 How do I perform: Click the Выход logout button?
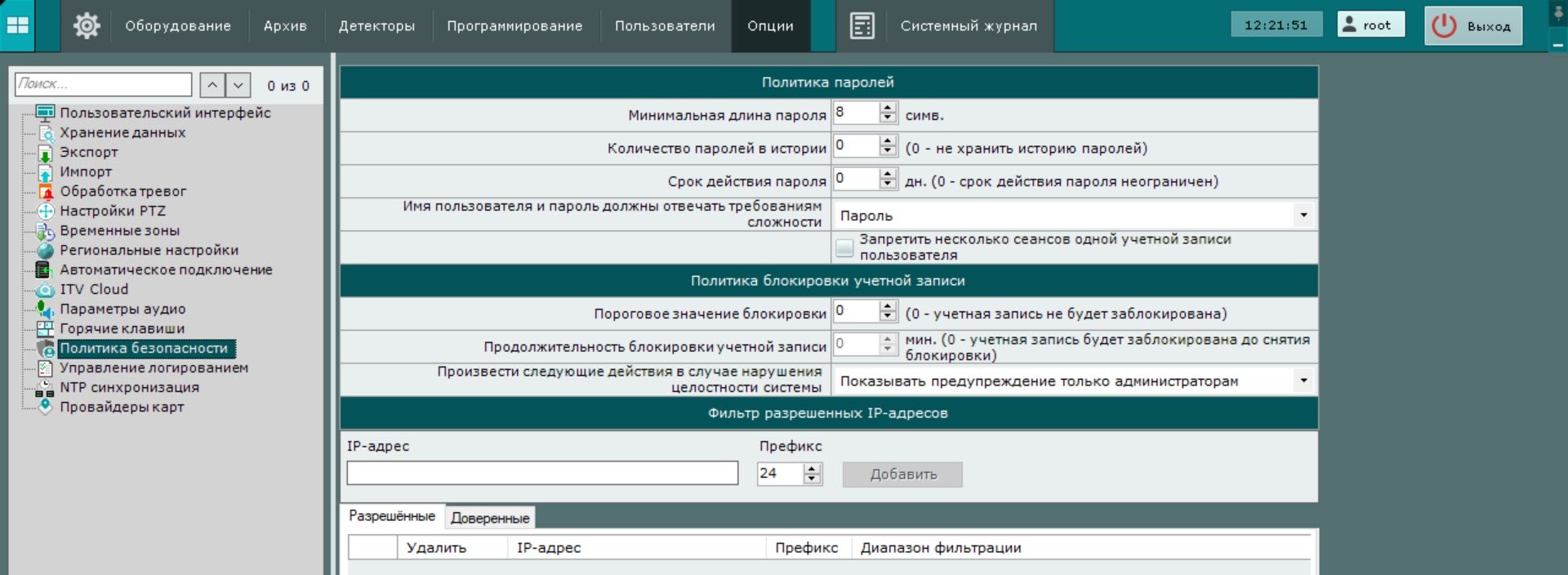[x=1473, y=26]
